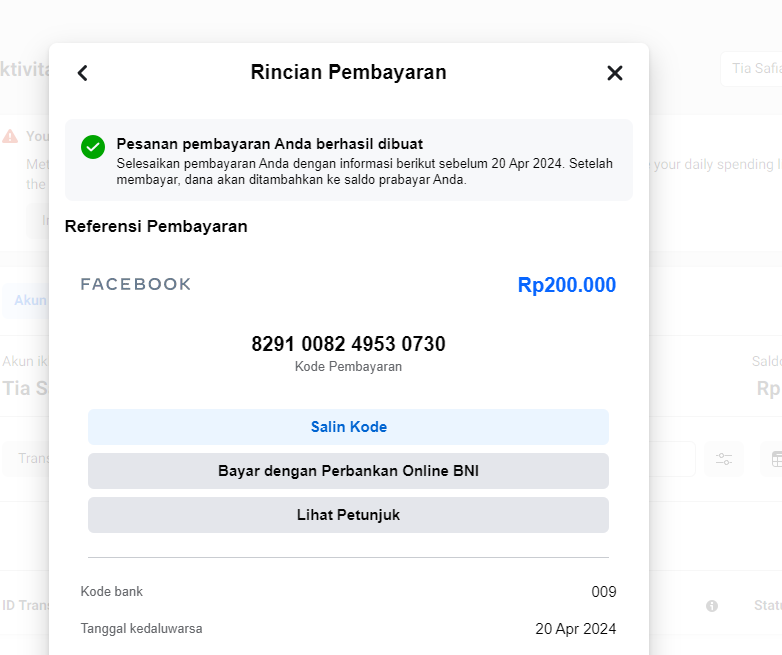Image resolution: width=782 pixels, height=655 pixels.
Task: Open Lihat Petunjuk instructions
Action: click(348, 515)
